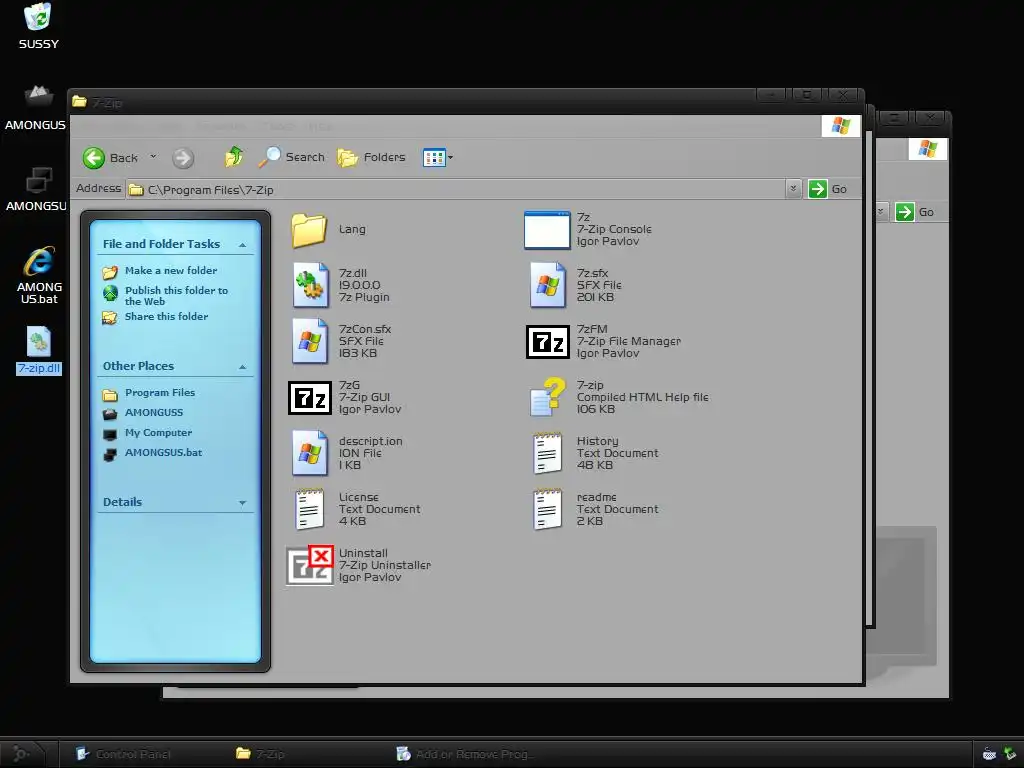This screenshot has height=768, width=1024.
Task: Open AMONGSUS.bat link in Other Places
Action: tap(164, 453)
